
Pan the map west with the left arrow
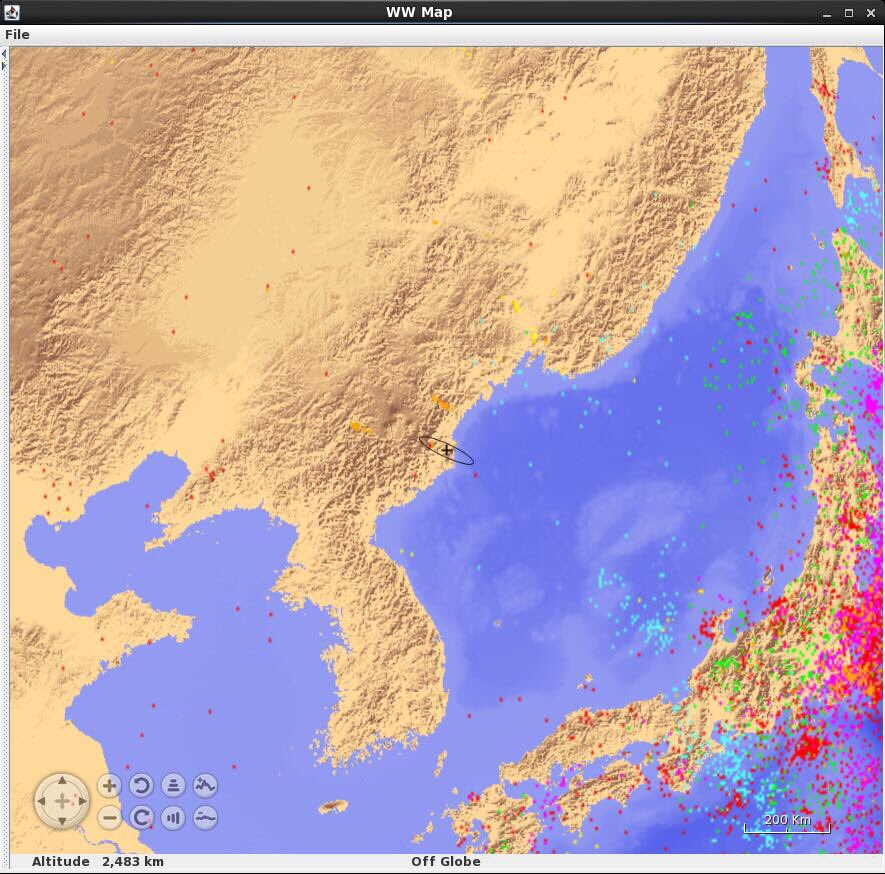[x=41, y=801]
